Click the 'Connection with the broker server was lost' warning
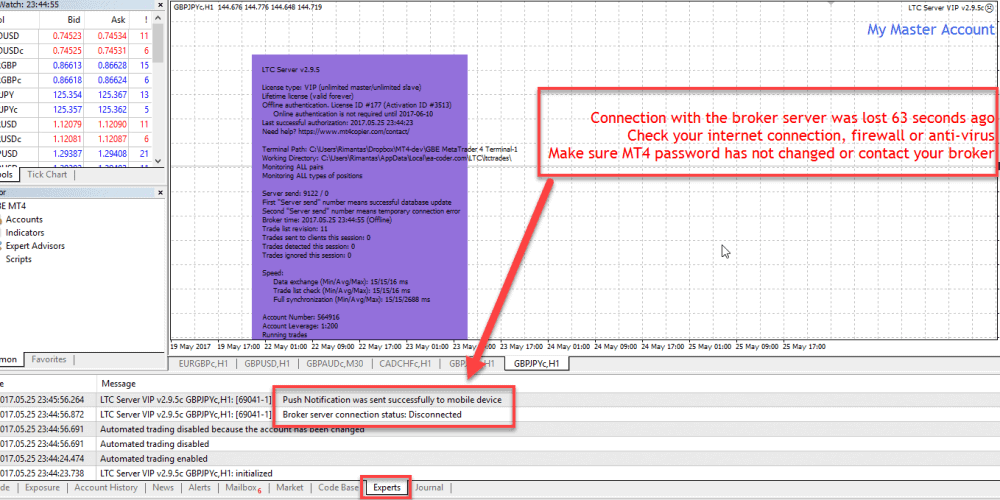 pyautogui.click(x=792, y=119)
